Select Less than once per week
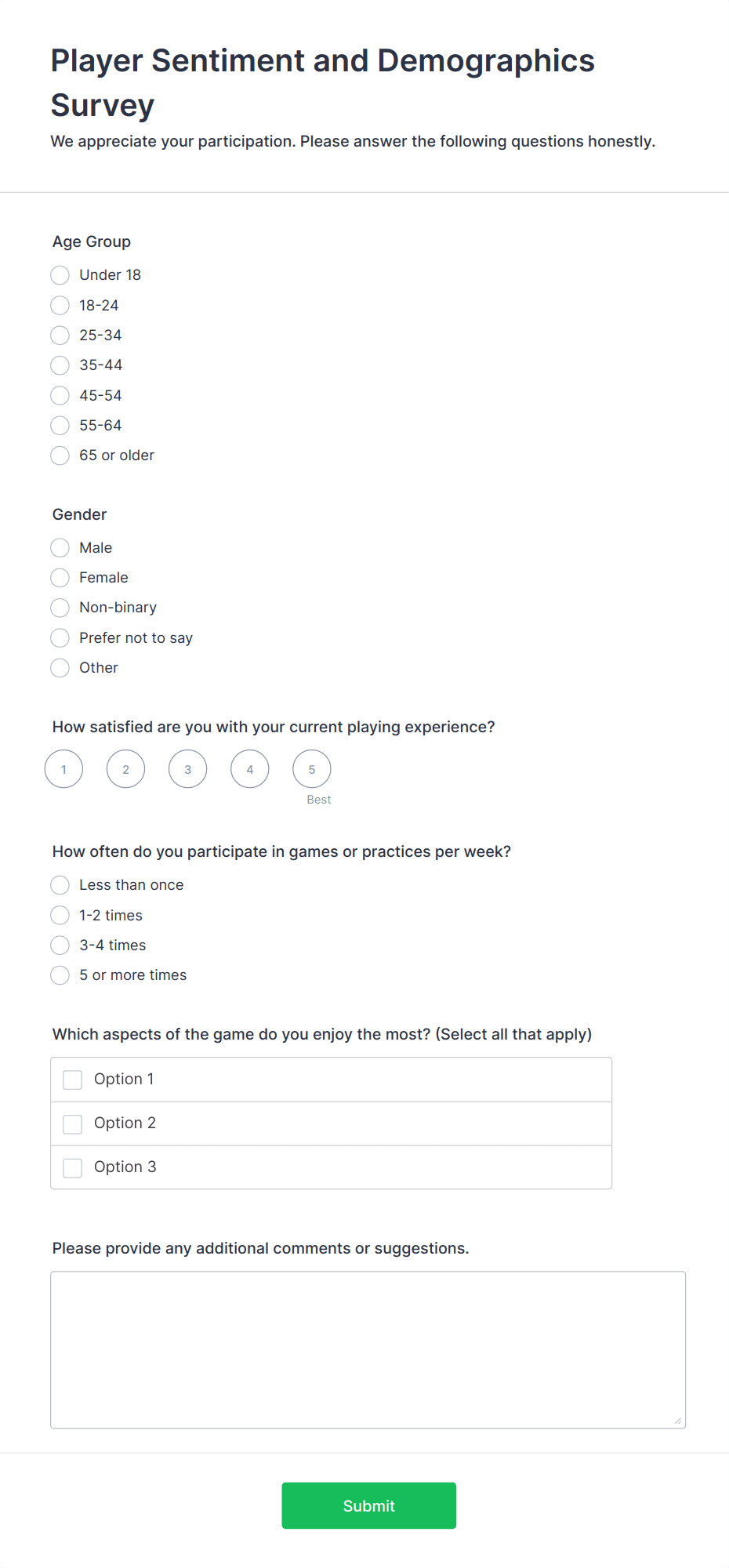Viewport: 729px width, 1568px height. tap(60, 885)
